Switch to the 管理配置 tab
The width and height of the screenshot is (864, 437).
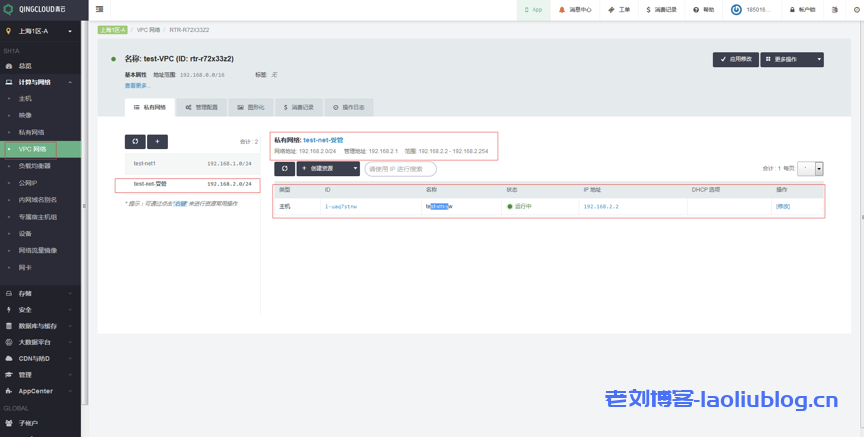(201, 106)
